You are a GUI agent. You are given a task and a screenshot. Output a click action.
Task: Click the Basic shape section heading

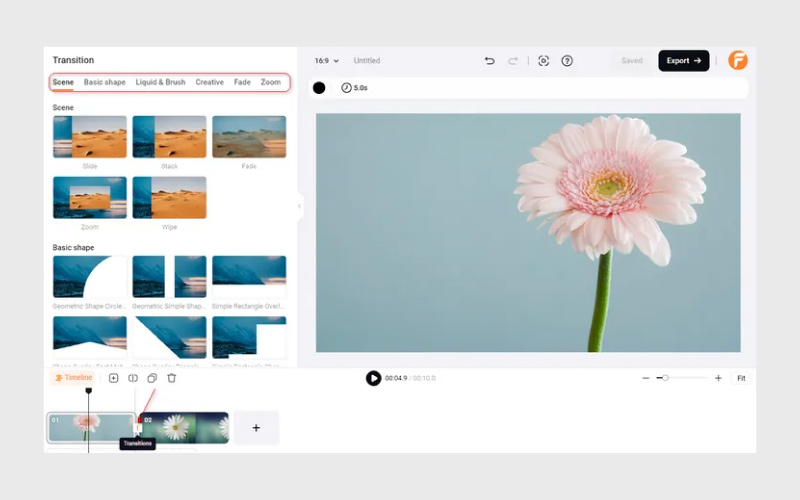pyautogui.click(x=73, y=247)
